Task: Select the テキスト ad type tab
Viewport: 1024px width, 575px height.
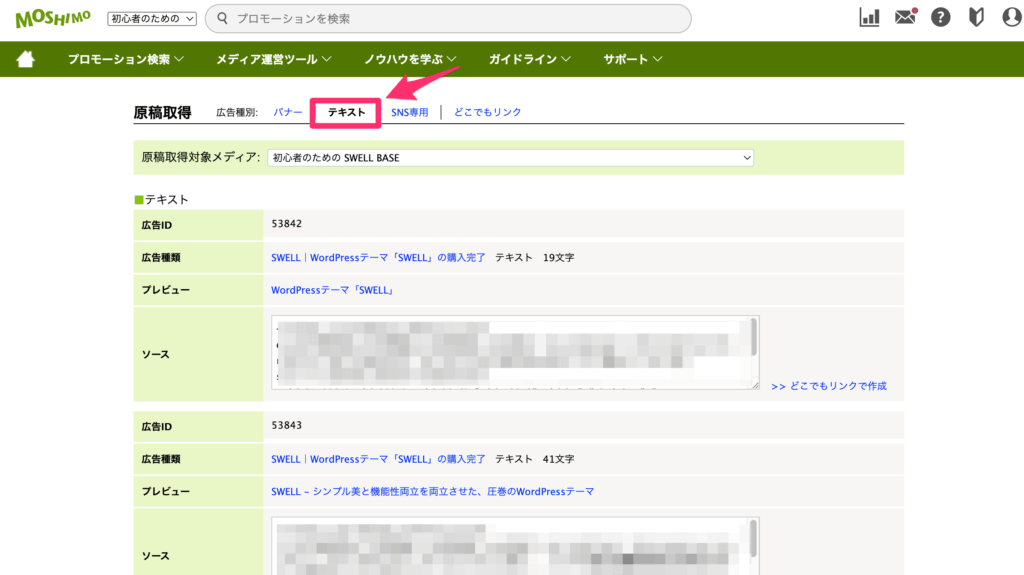Action: coord(347,113)
